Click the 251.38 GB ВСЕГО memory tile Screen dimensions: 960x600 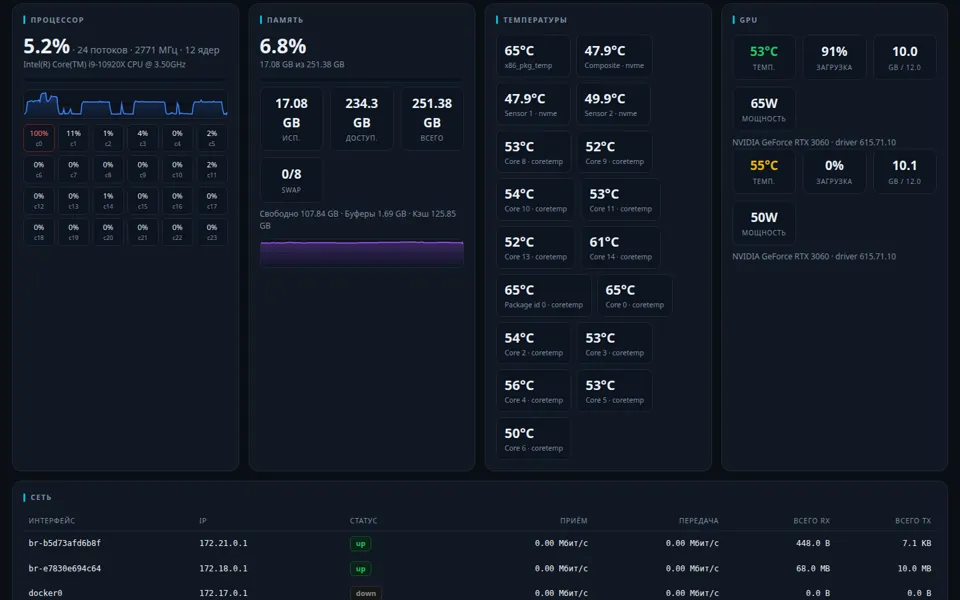(432, 119)
